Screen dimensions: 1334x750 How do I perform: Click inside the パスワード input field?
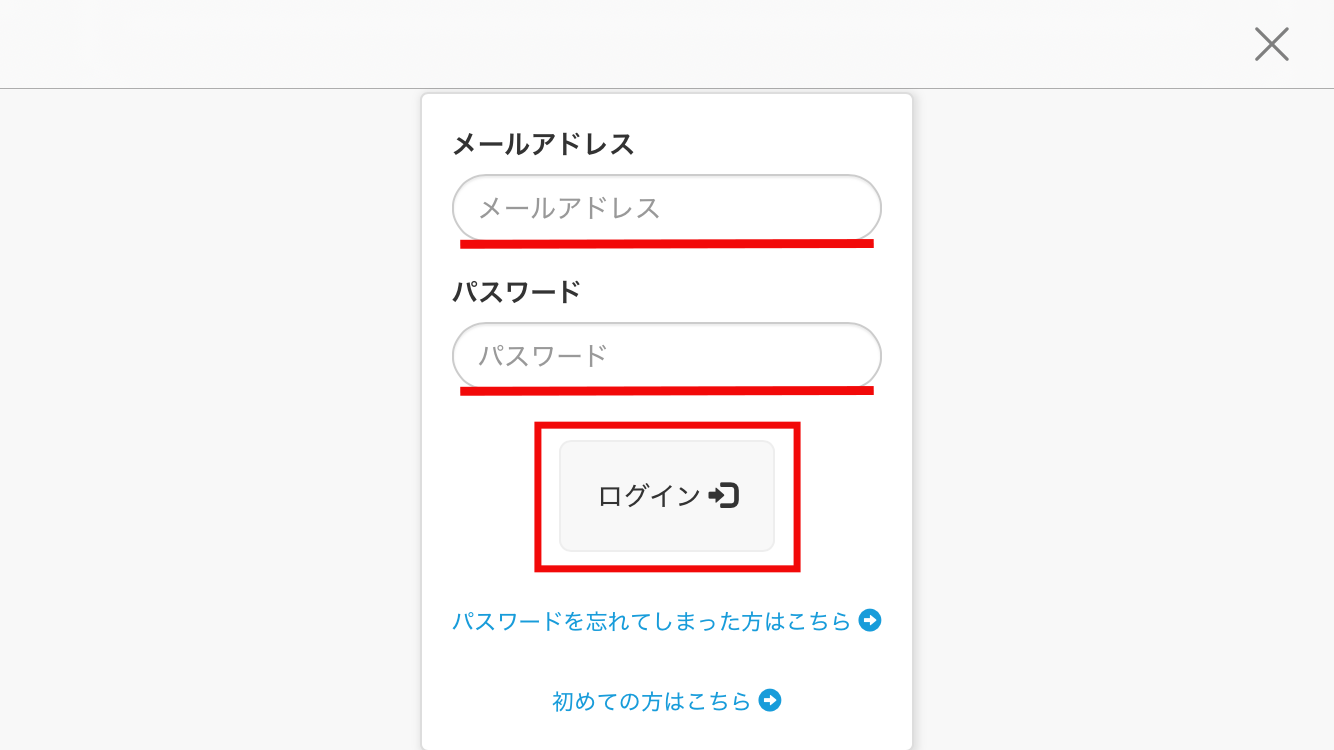coord(666,355)
